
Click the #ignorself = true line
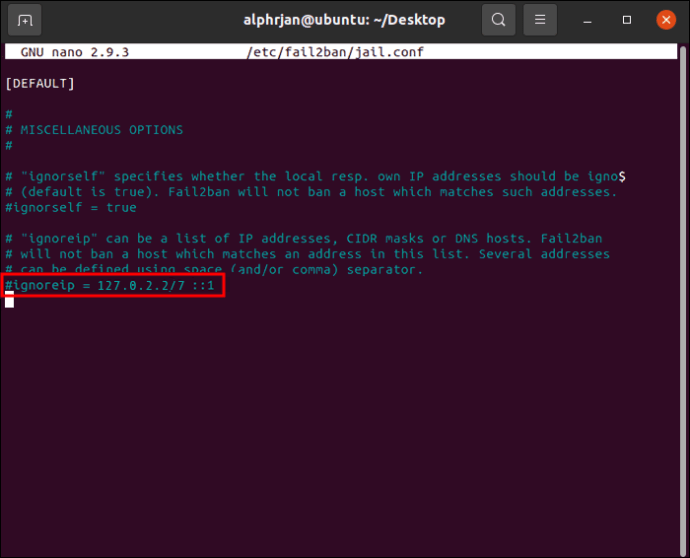click(71, 208)
